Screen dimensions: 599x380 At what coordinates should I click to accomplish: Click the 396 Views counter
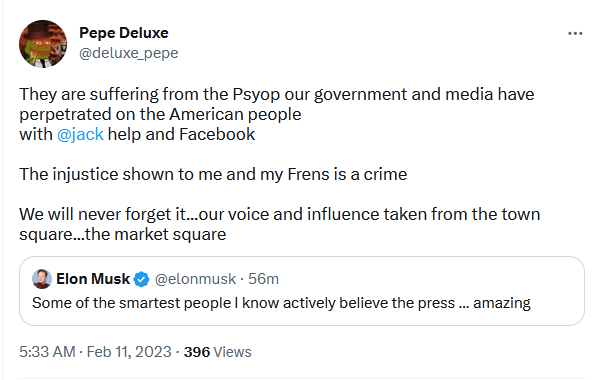(217, 352)
